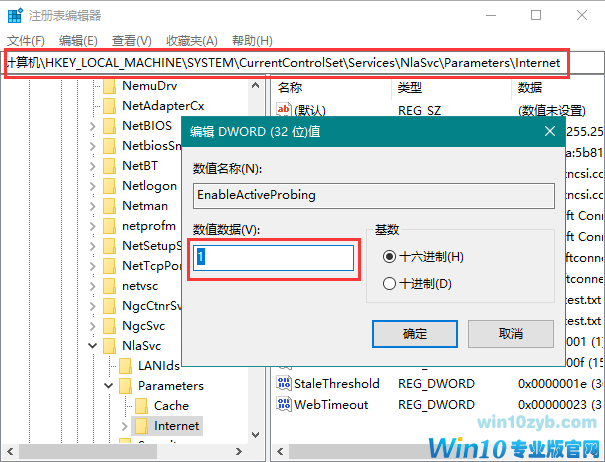Viewport: 605px width, 462px height.
Task: Select the Netman folder icon
Action: coord(110,206)
